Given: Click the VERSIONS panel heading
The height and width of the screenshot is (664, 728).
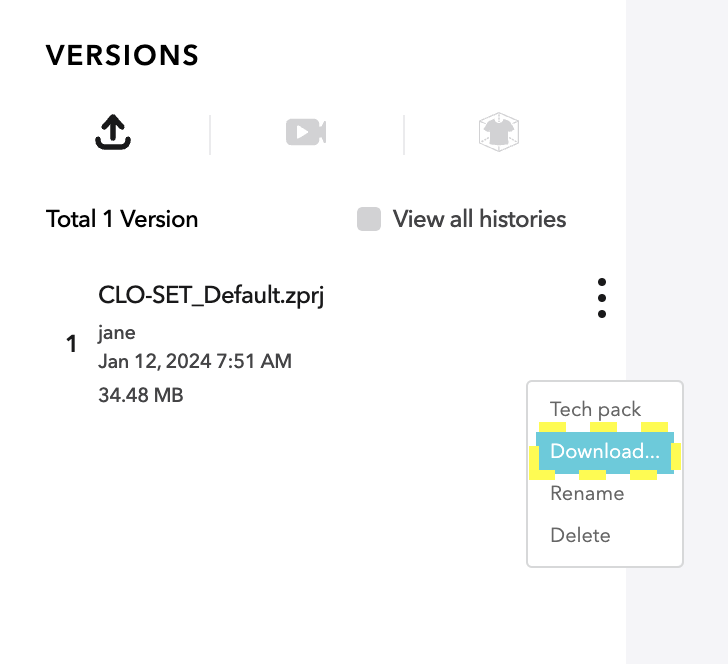Looking at the screenshot, I should (x=122, y=55).
